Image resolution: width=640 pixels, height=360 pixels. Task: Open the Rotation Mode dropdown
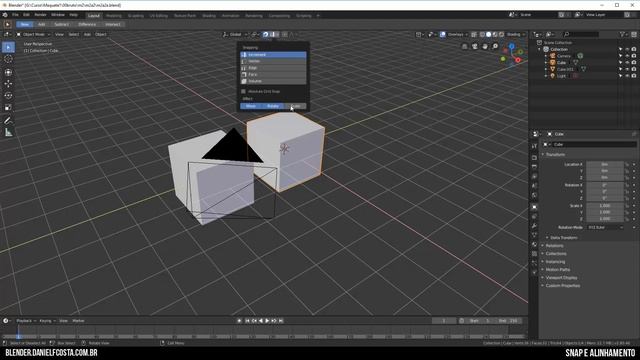coord(605,227)
